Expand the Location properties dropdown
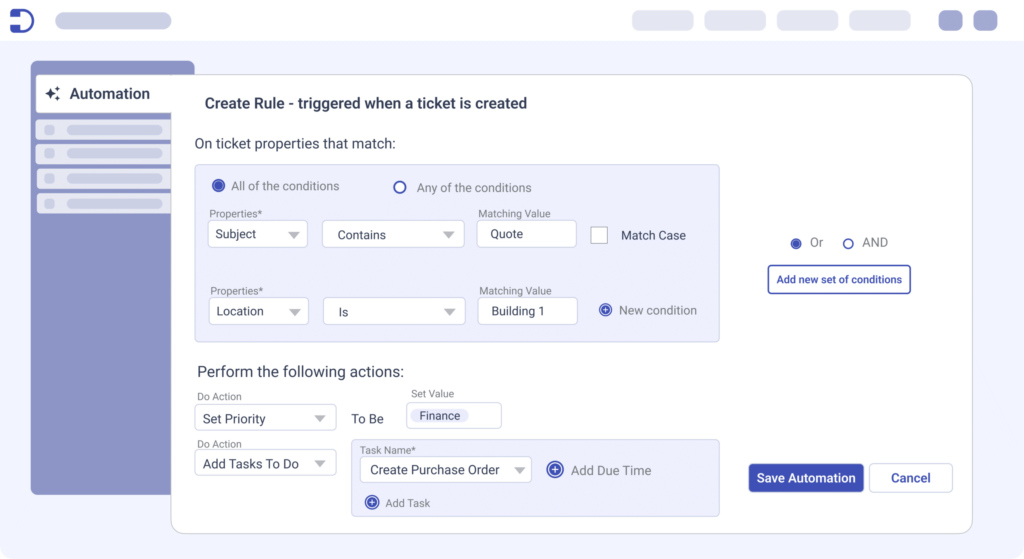 click(259, 312)
